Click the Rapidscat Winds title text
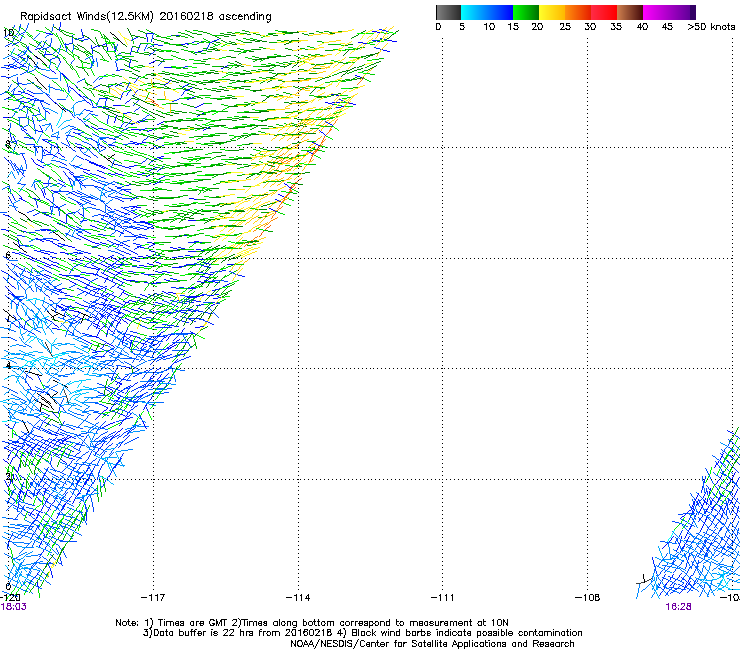740x650 pixels. point(146,17)
